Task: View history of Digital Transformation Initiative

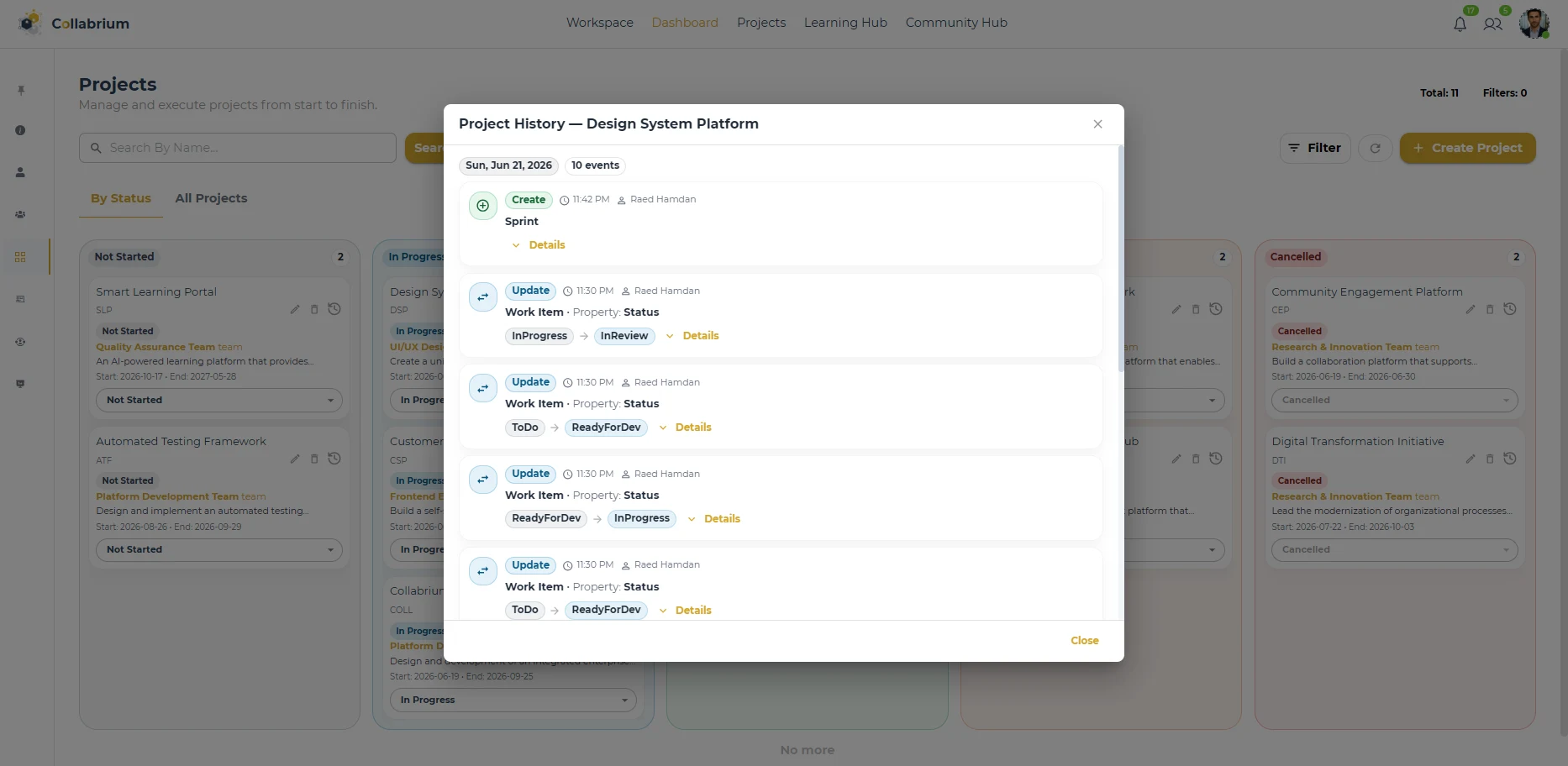Action: [1510, 459]
